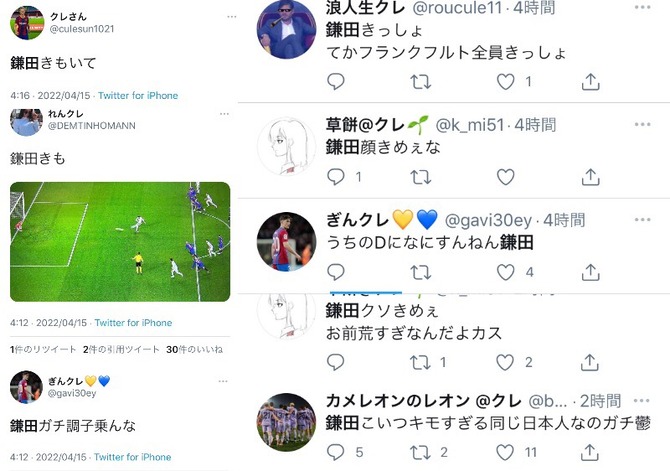This screenshot has height=471, width=670.
Task: Share the ぎんクレ tweet about うちのD
Action: [x=591, y=272]
